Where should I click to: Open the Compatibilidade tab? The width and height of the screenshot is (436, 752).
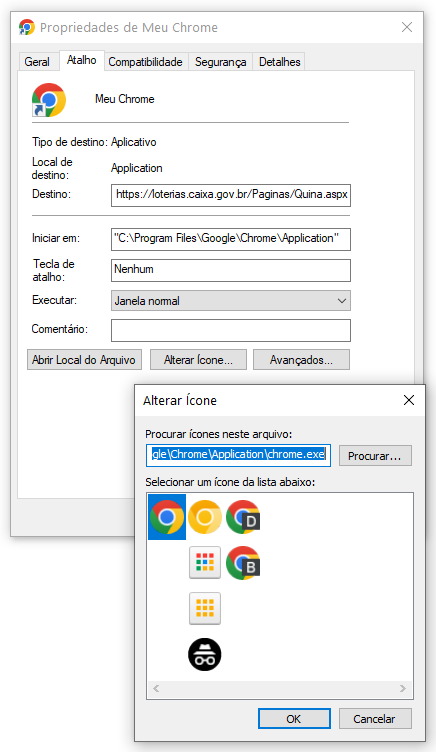[x=145, y=62]
